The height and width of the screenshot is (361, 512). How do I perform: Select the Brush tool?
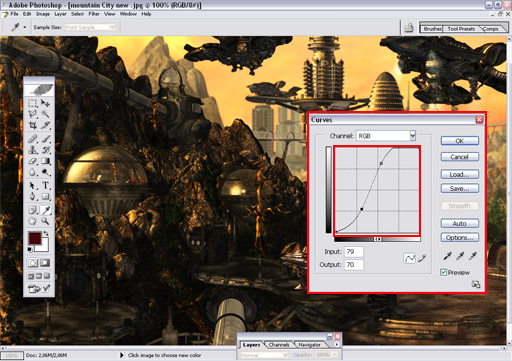pyautogui.click(x=45, y=138)
